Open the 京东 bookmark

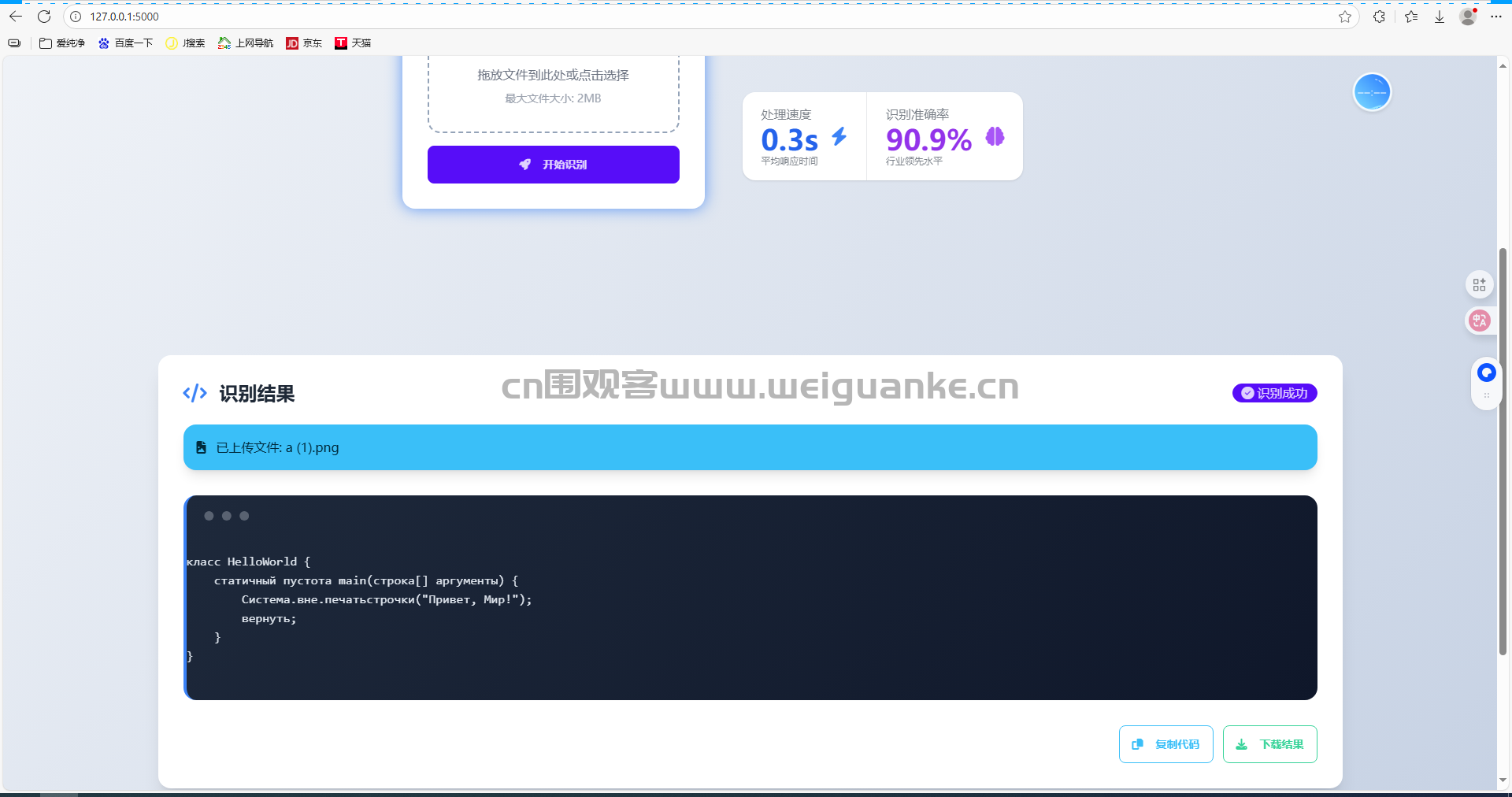pos(304,43)
